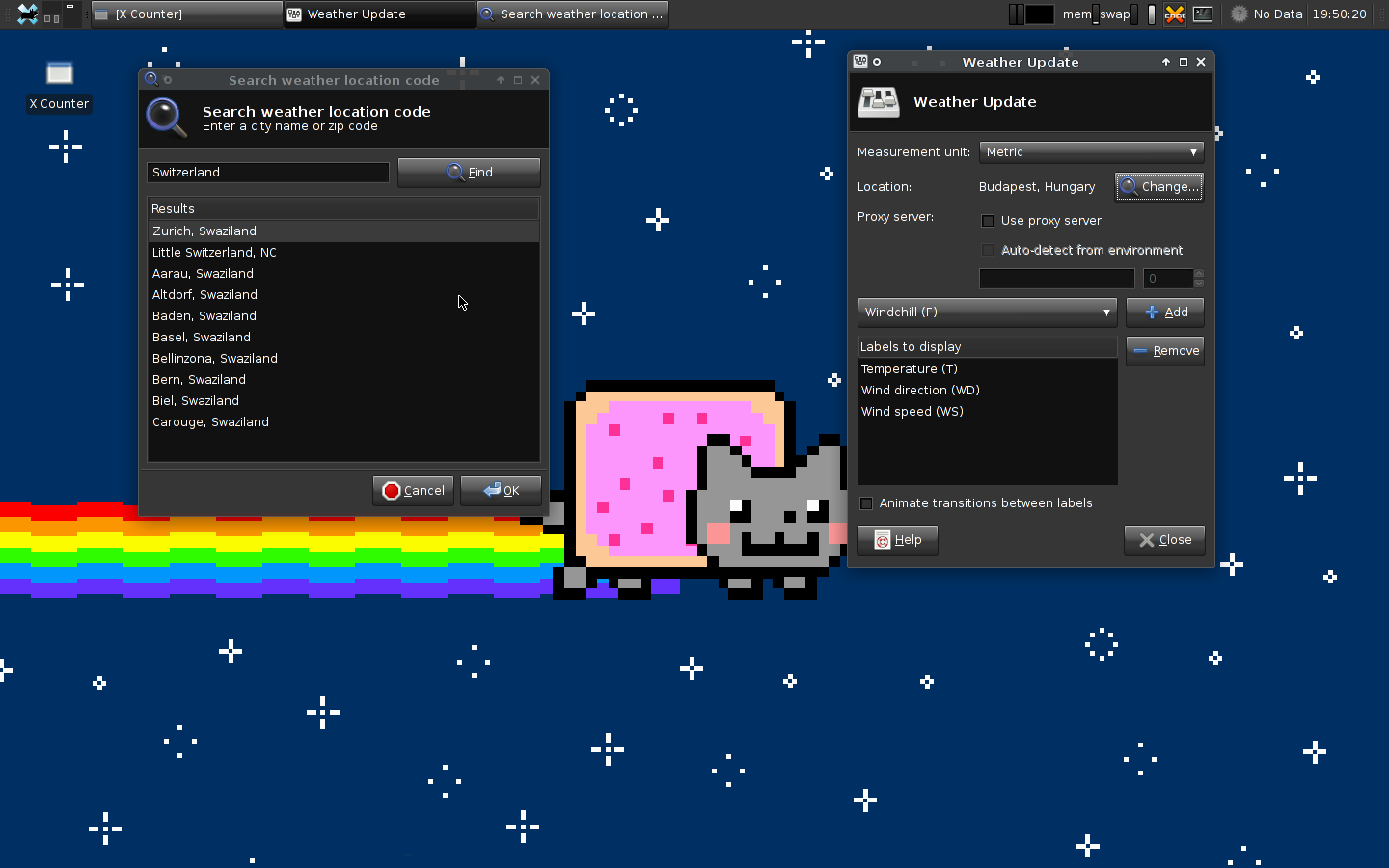Shade the Weather Update window with up arrow
Viewport: 1389px width, 868px height.
point(1166,62)
